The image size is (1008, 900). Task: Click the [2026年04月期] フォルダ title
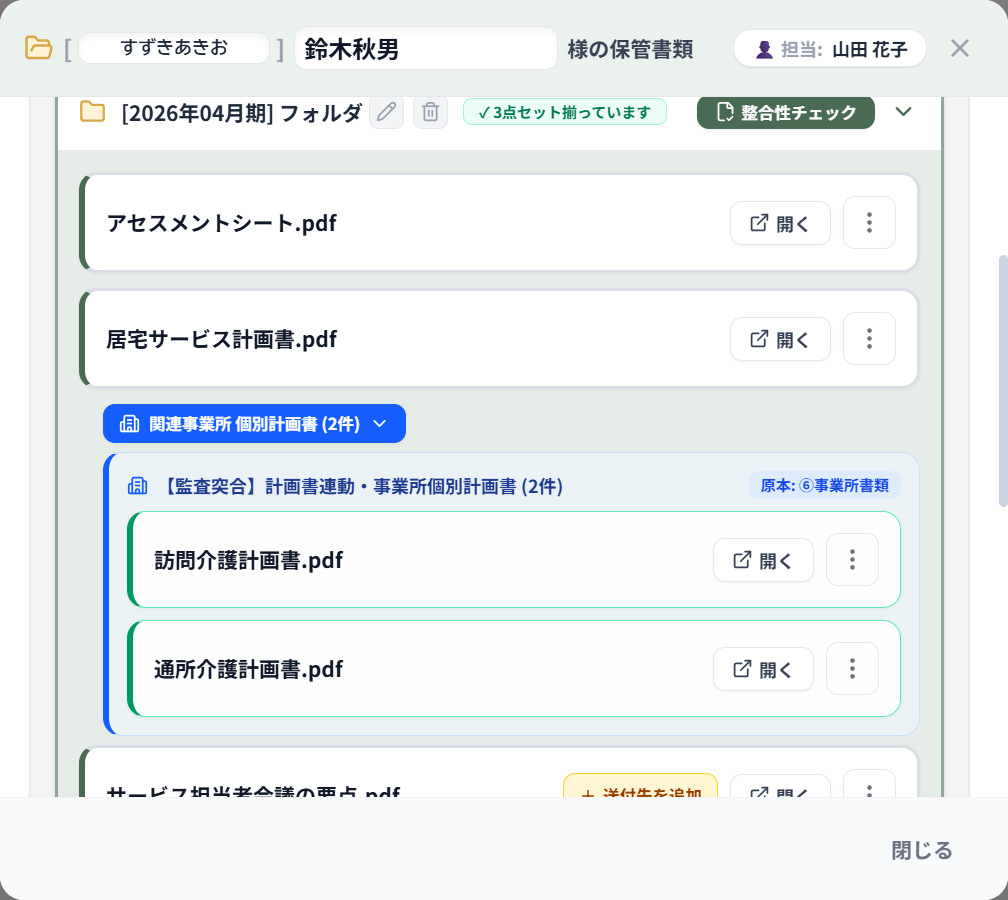242,113
